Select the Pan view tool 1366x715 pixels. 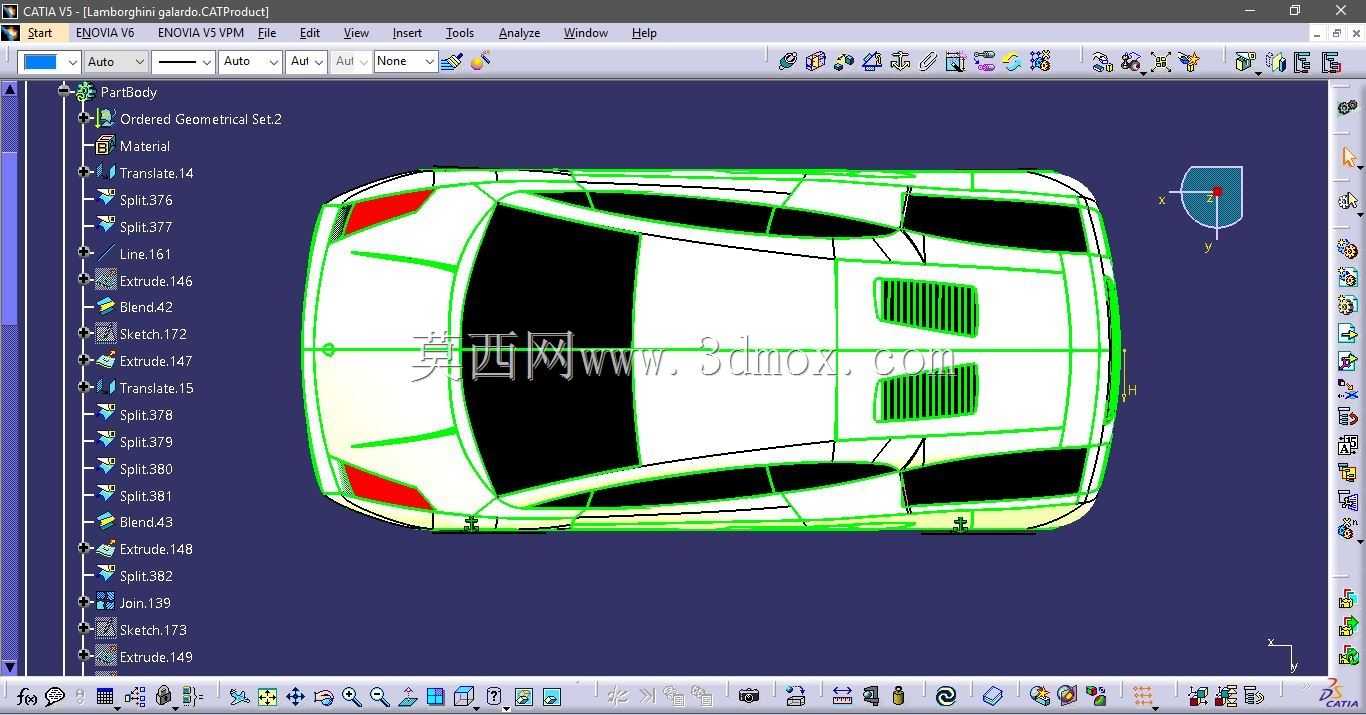[x=295, y=697]
